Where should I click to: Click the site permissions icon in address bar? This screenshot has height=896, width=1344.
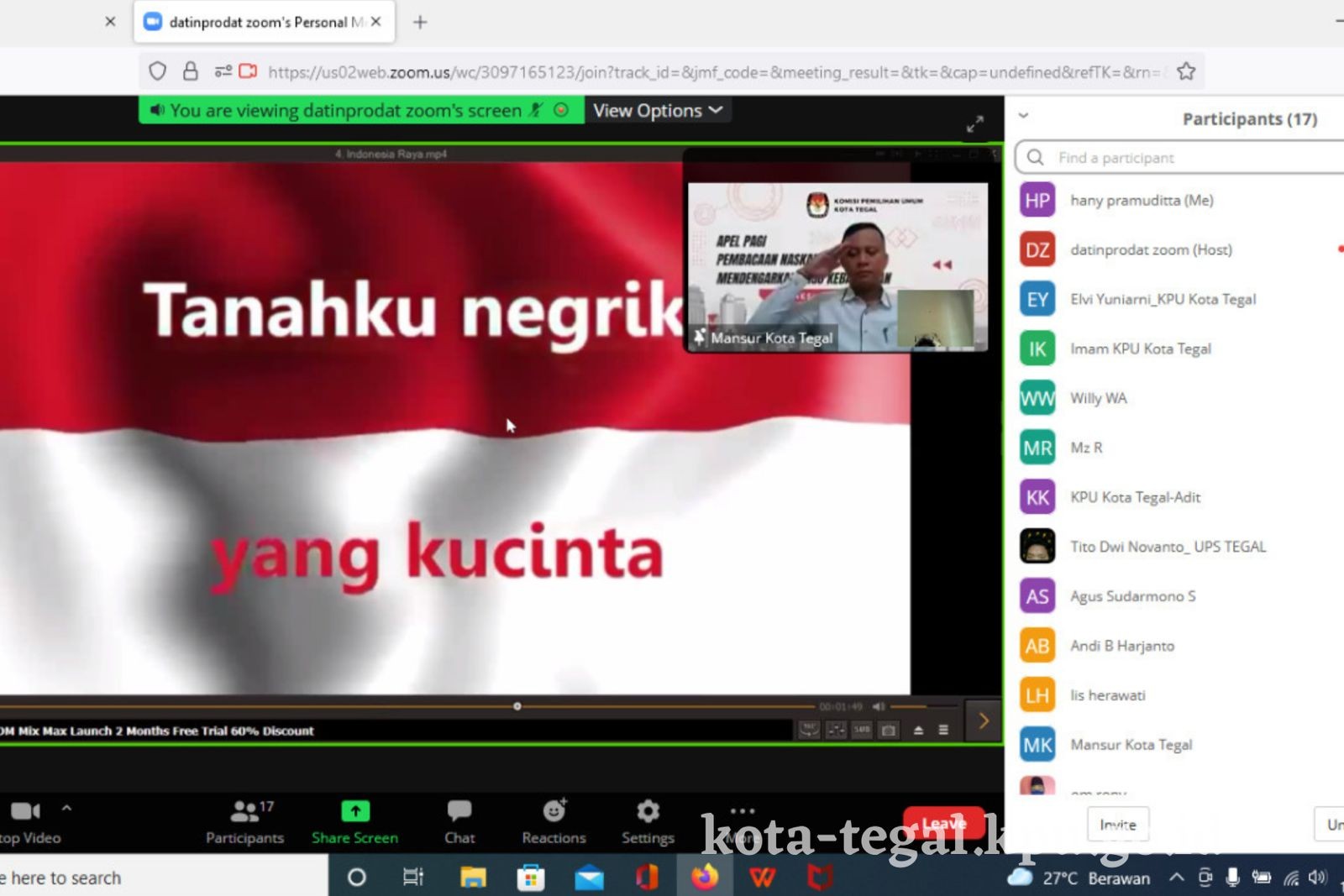point(223,71)
